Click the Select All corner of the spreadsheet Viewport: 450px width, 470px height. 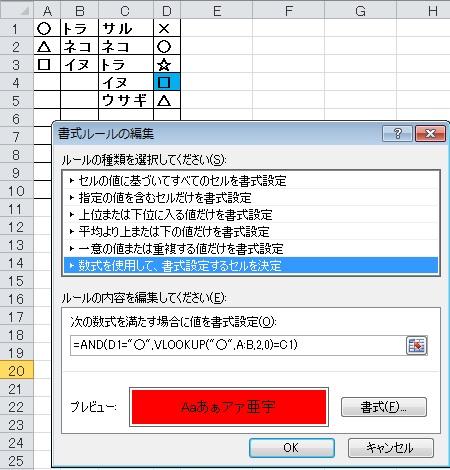tap(17, 10)
